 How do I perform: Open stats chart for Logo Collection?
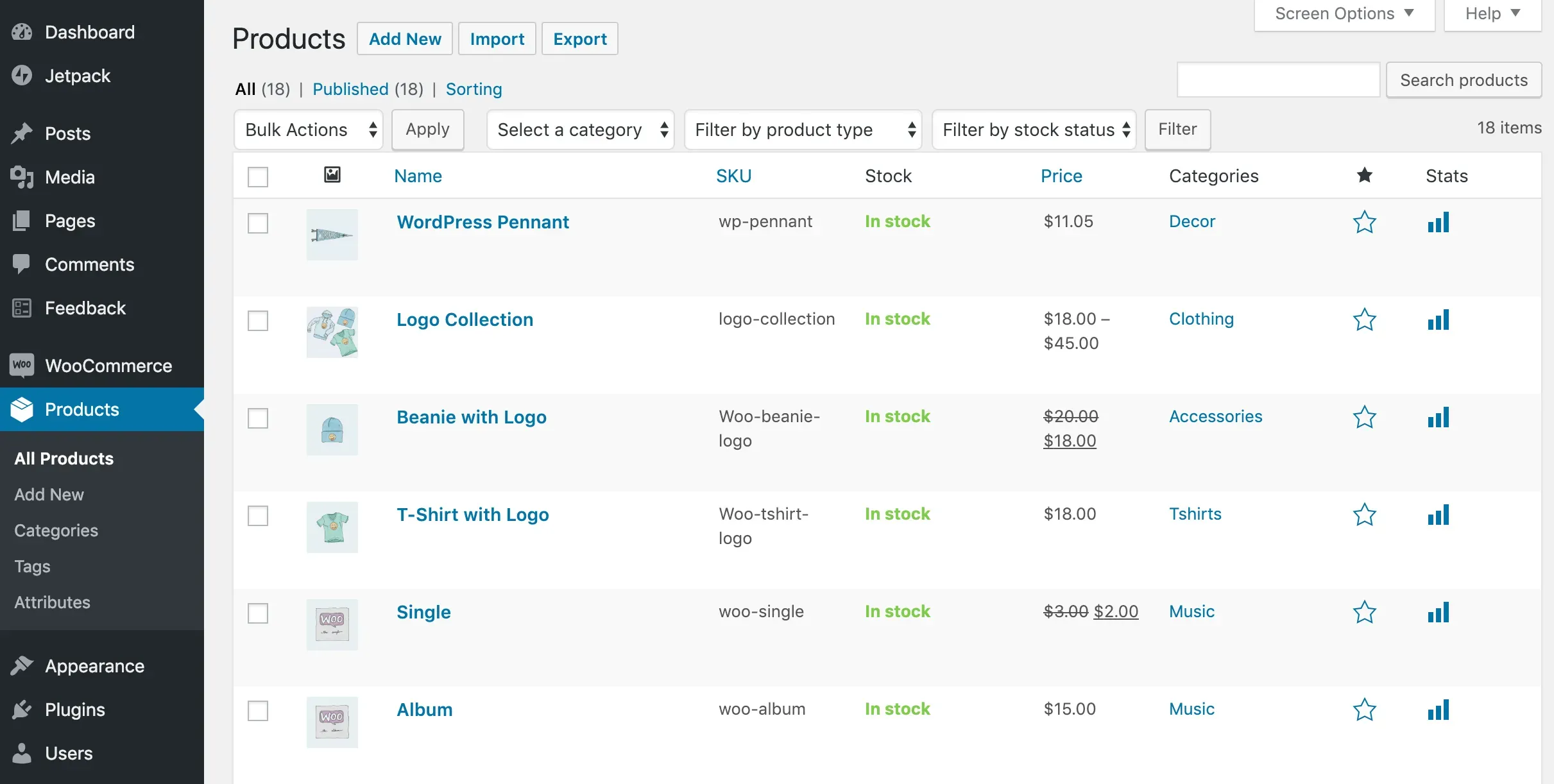point(1438,320)
